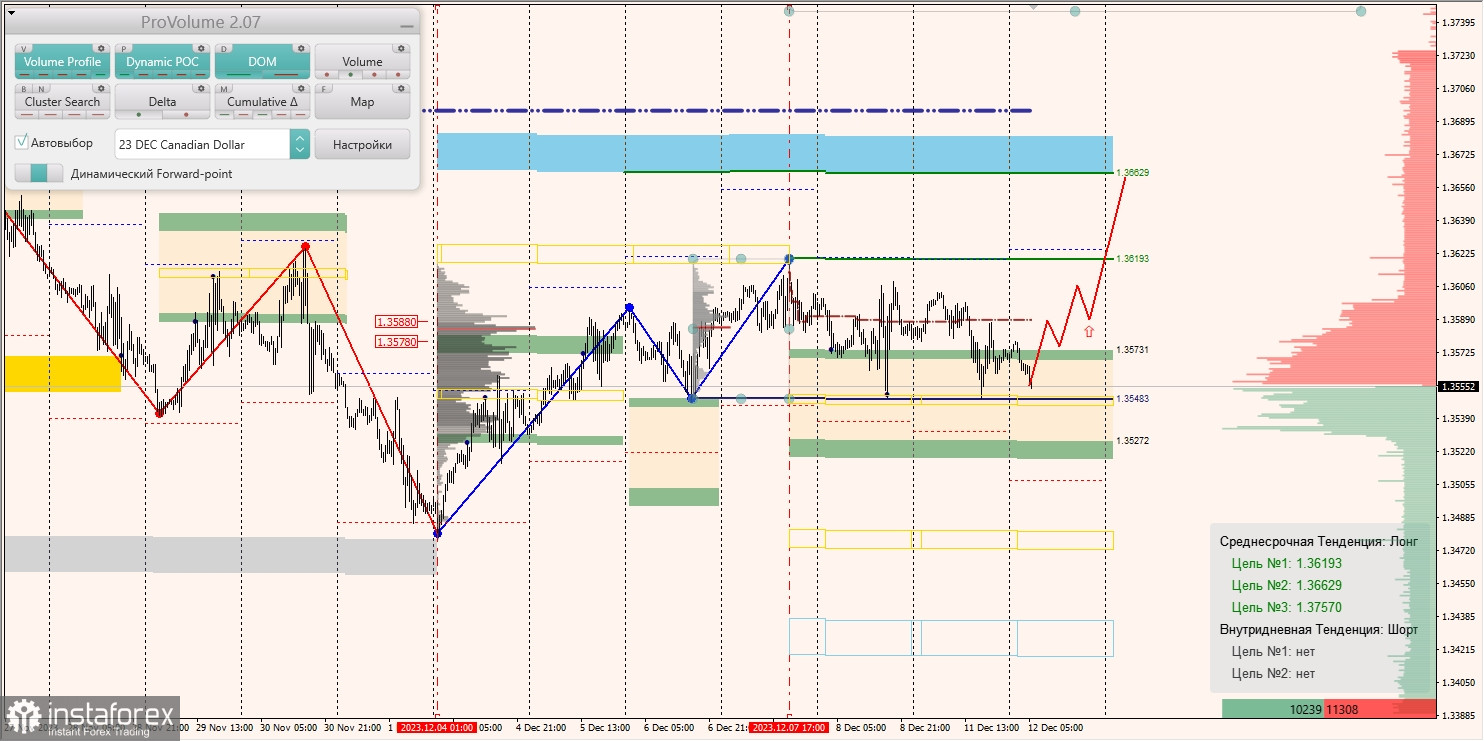This screenshot has height=741, width=1484.
Task: Click the yellow zone at chart's left edge
Action: tap(63, 373)
